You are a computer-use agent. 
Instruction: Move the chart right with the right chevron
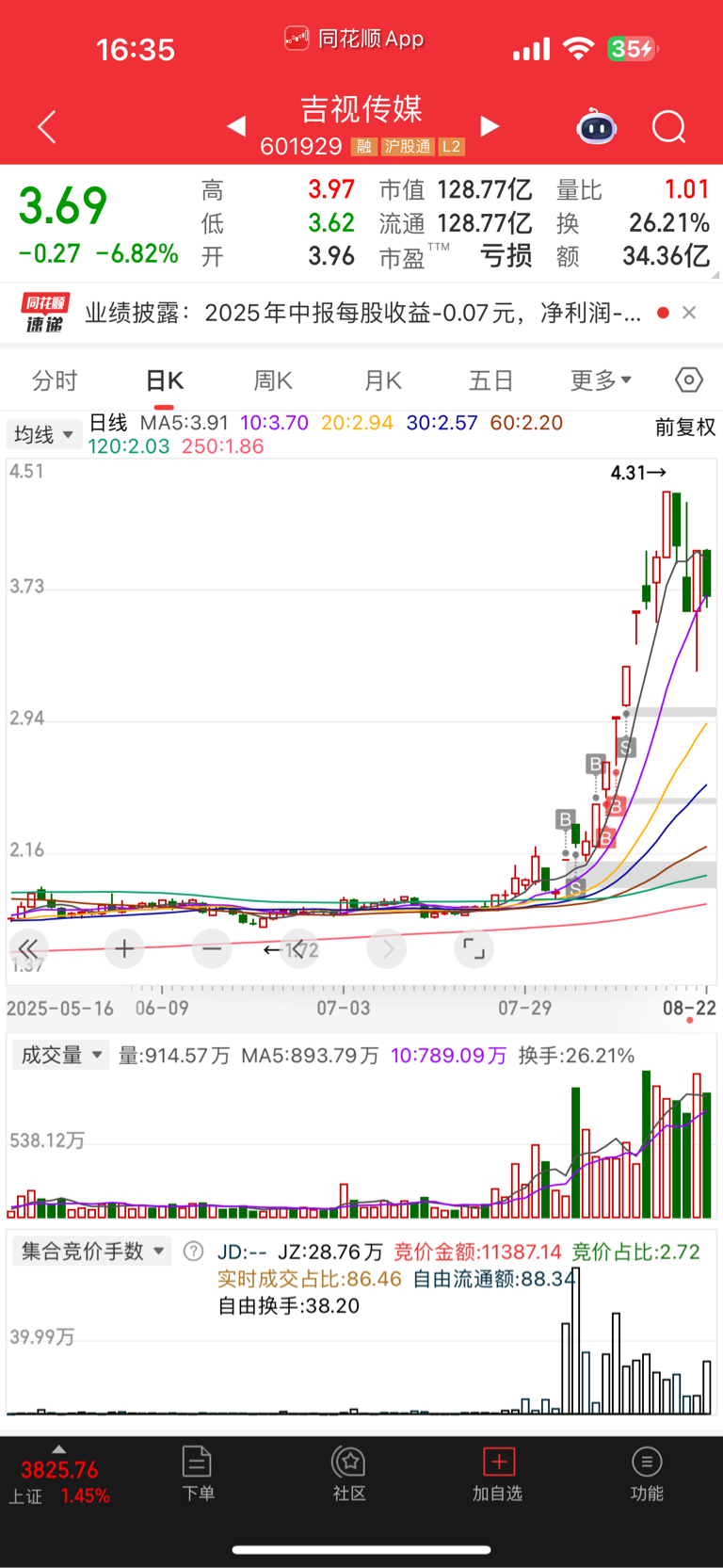(x=387, y=948)
